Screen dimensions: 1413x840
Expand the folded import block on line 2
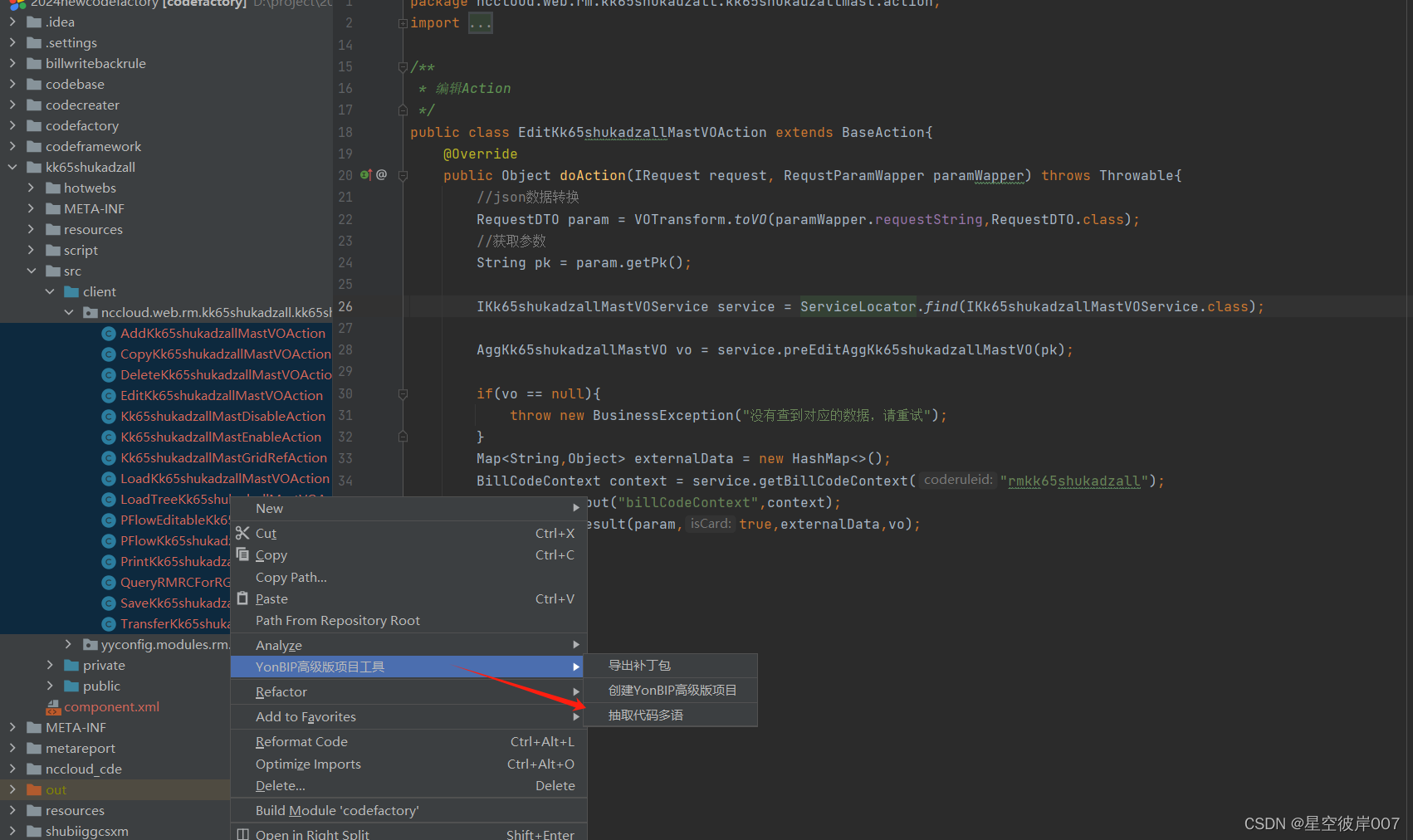(403, 23)
